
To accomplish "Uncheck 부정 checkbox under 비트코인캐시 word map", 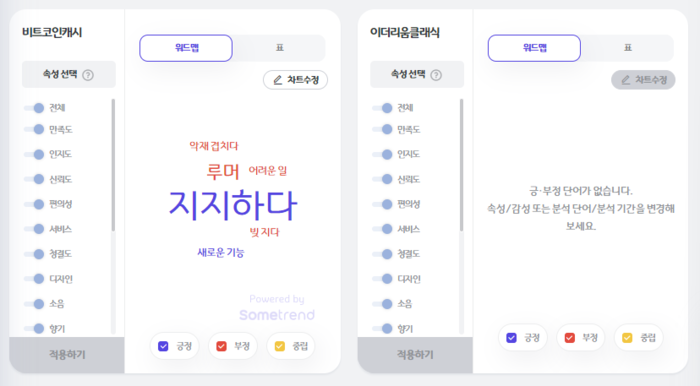I will (221, 346).
